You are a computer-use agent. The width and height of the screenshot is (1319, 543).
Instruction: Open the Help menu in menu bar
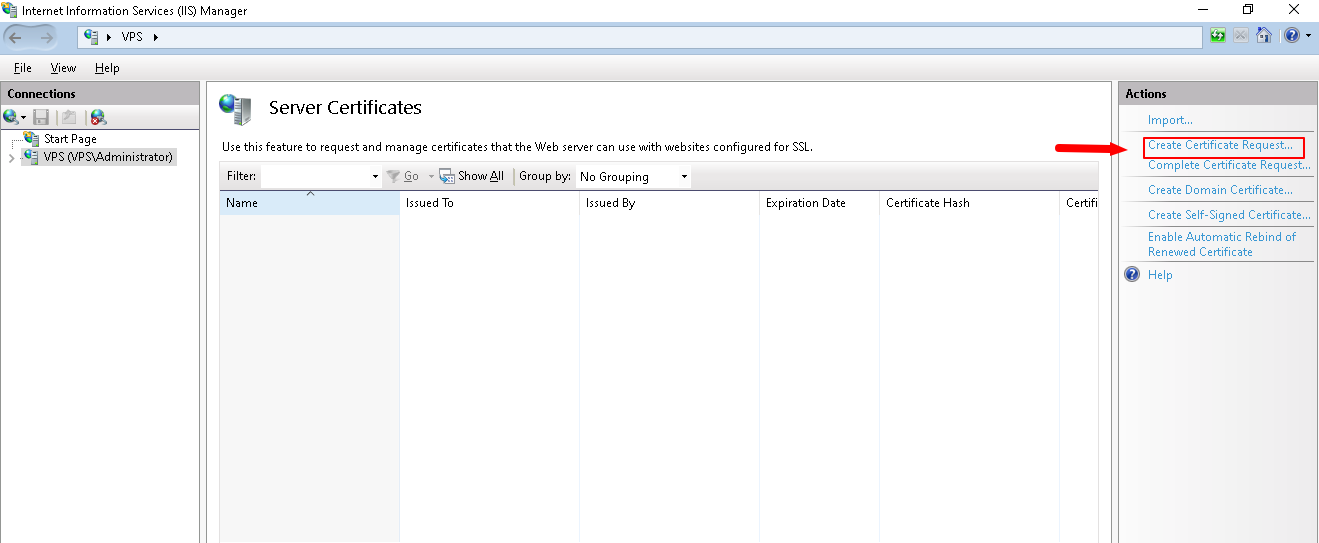click(x=107, y=68)
